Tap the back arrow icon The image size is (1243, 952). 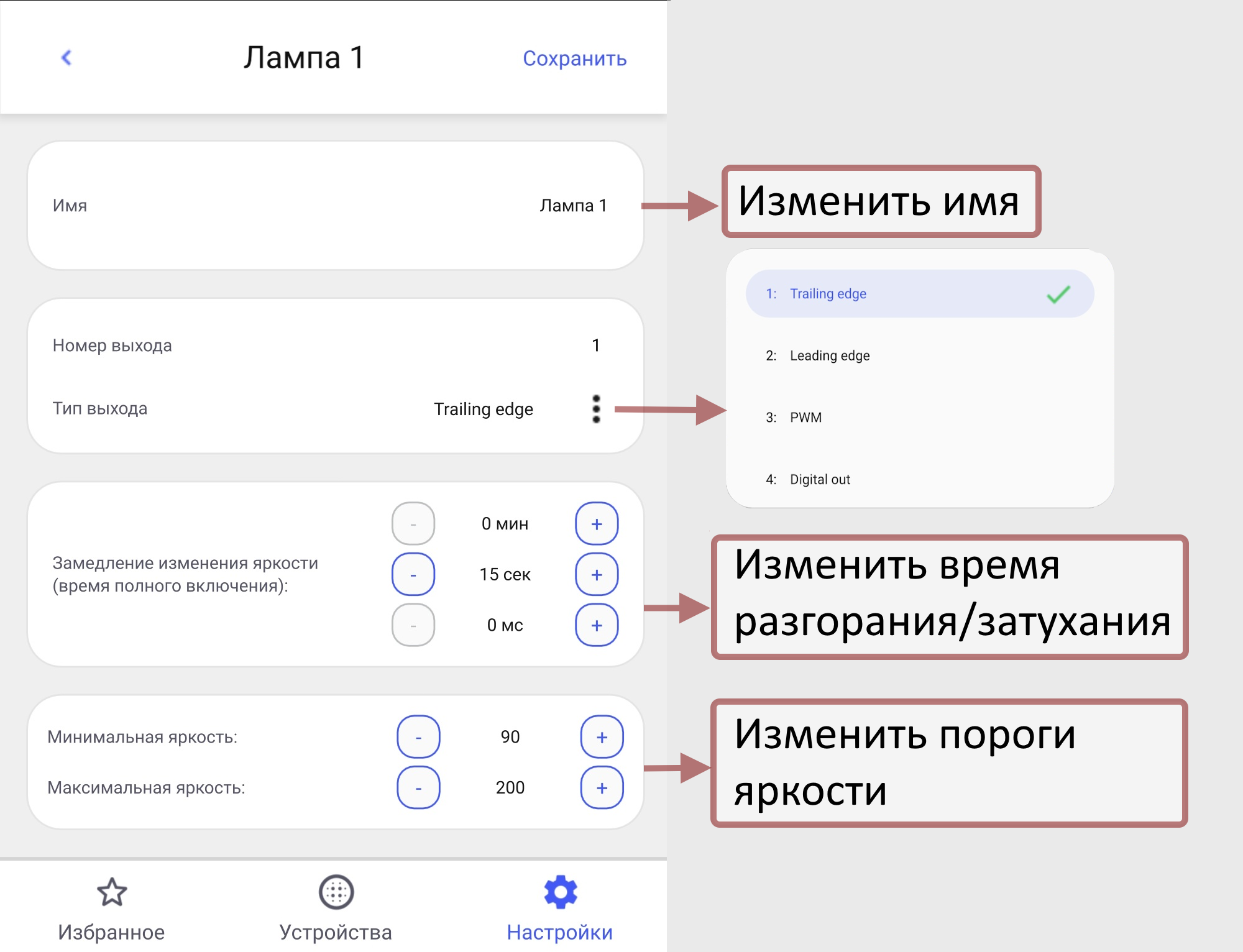67,58
